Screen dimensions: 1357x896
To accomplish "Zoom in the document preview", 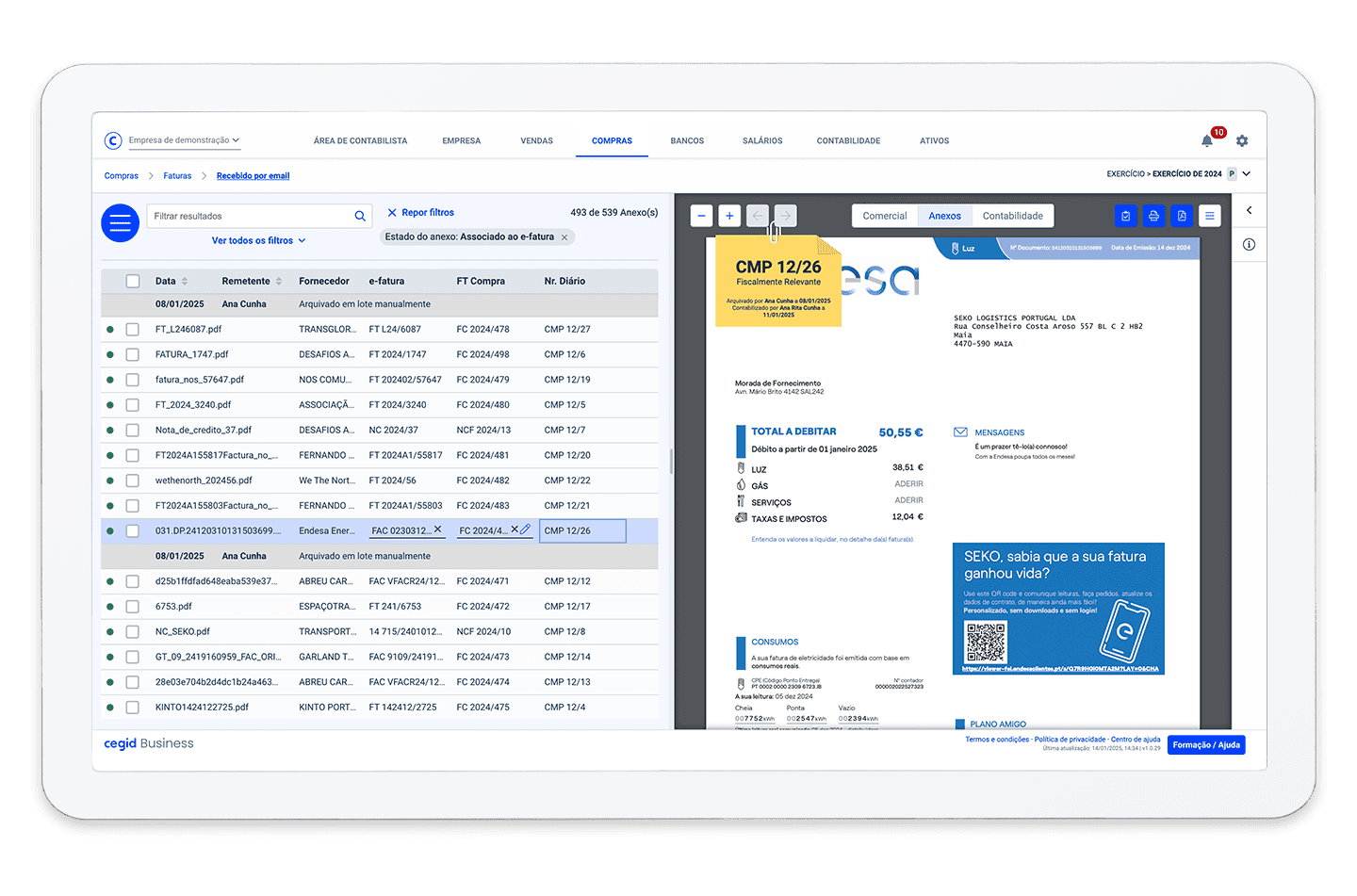I will 729,216.
